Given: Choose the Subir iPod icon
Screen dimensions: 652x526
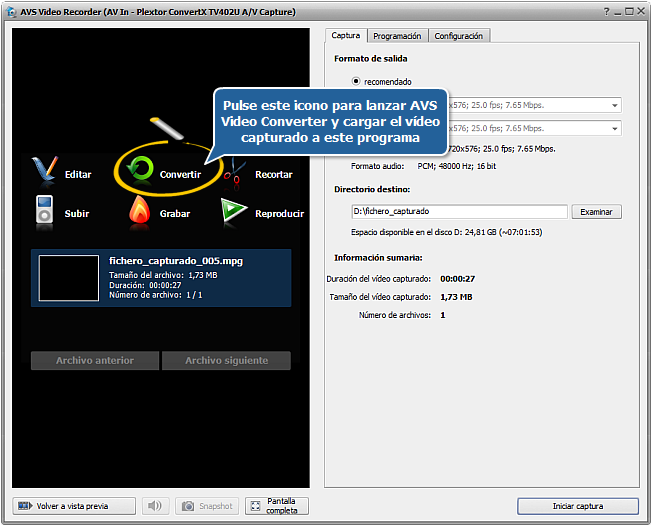Looking at the screenshot, I should pos(44,210).
